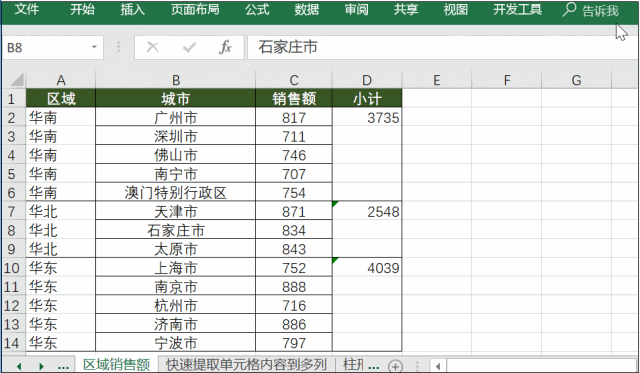The image size is (640, 373).
Task: Open the 审阅 ribbon tab
Action: [356, 9]
